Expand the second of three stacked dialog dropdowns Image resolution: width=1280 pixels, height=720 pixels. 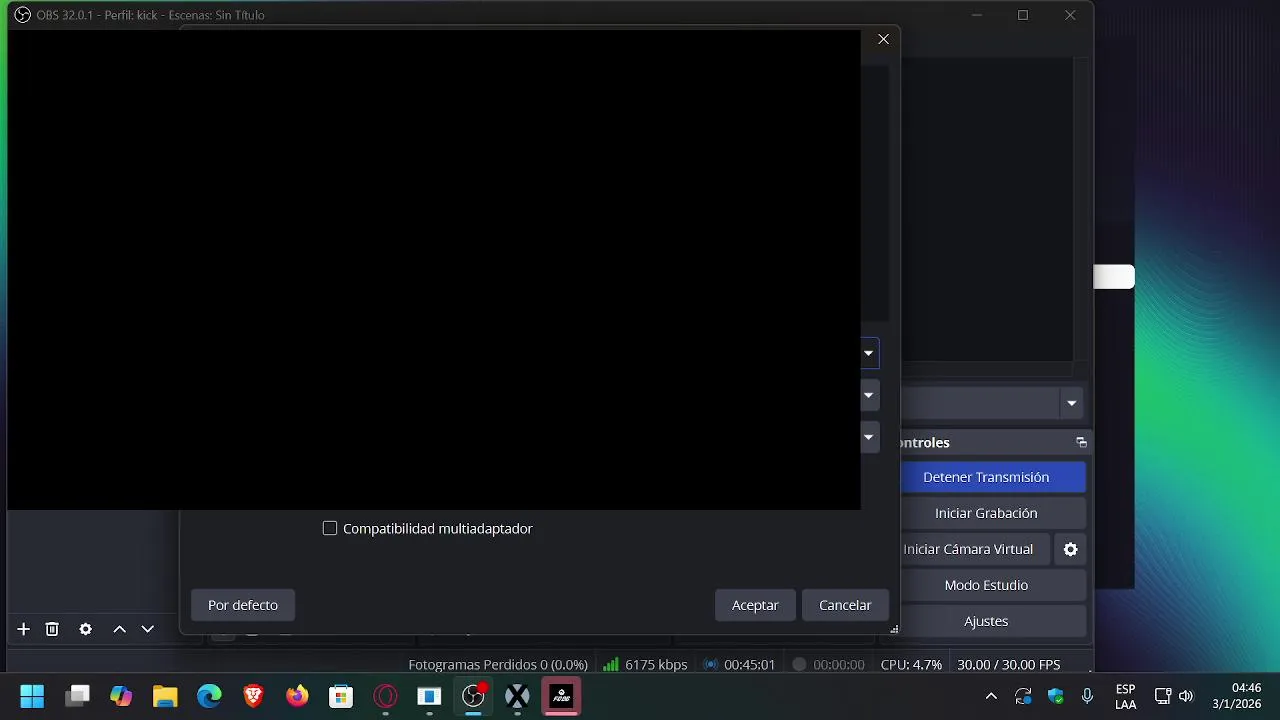(x=868, y=395)
